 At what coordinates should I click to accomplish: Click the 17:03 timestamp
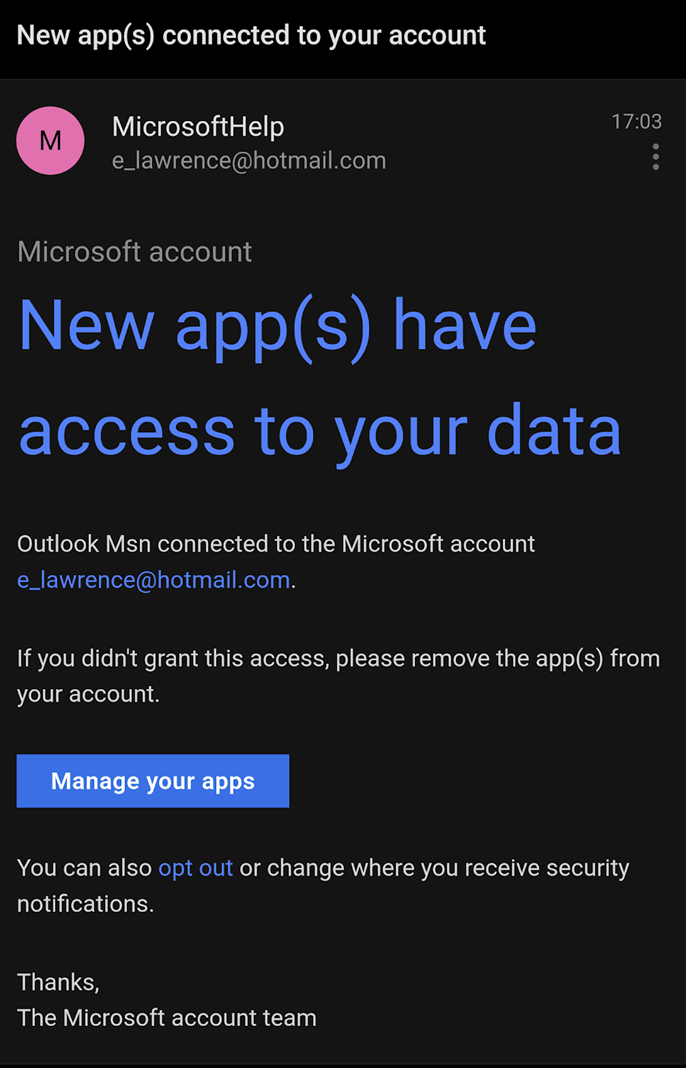click(x=636, y=121)
